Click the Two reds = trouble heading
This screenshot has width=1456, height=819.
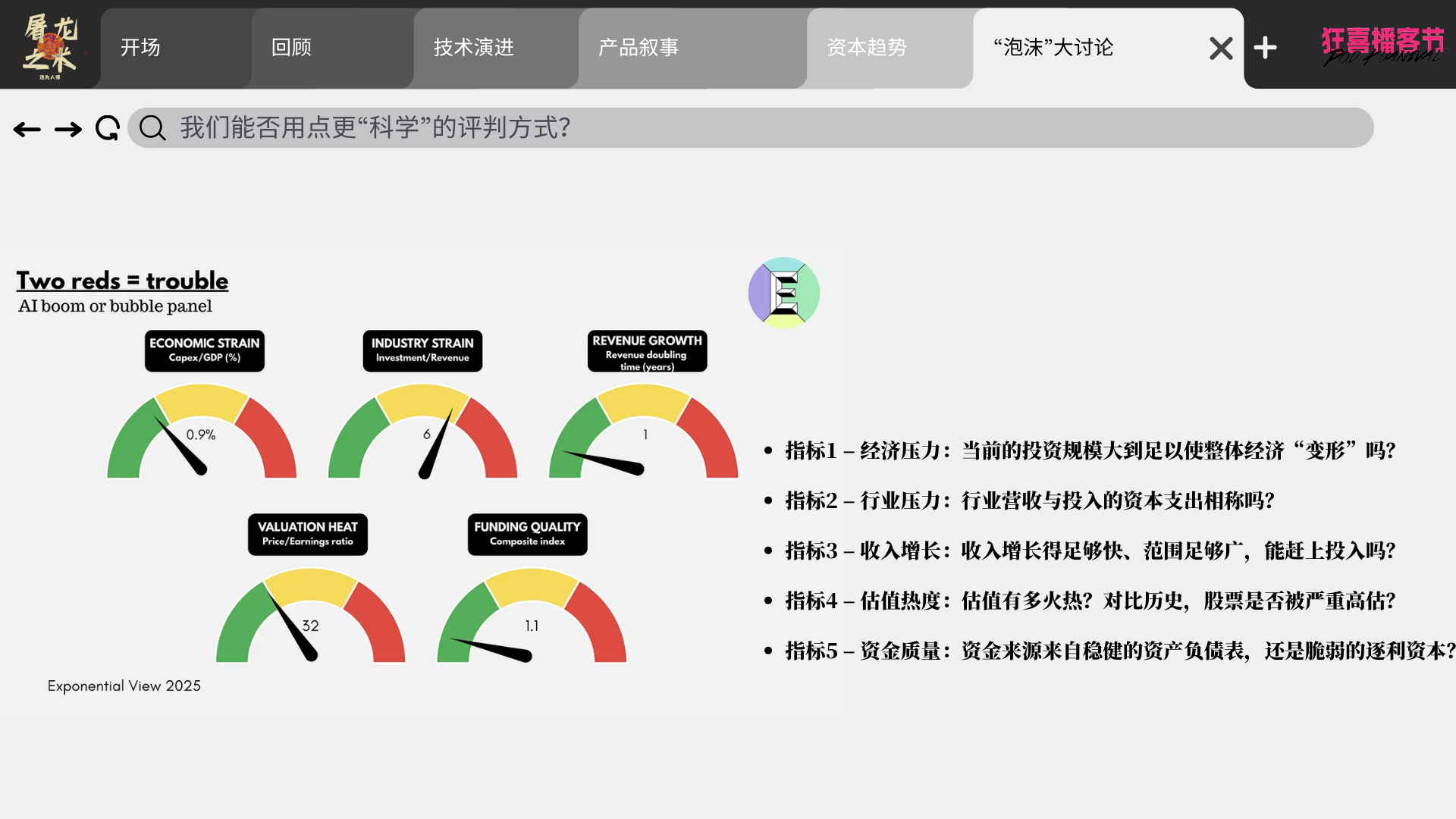[122, 281]
